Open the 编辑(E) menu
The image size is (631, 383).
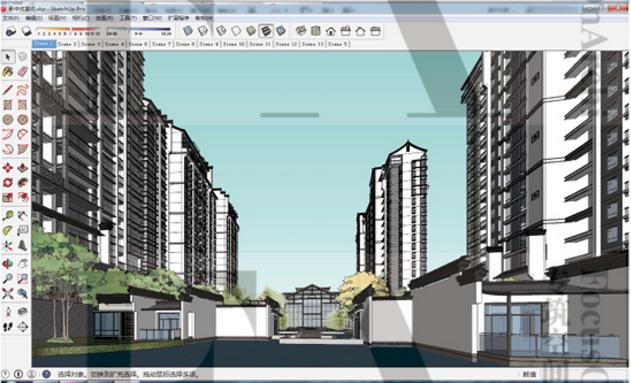(34, 18)
